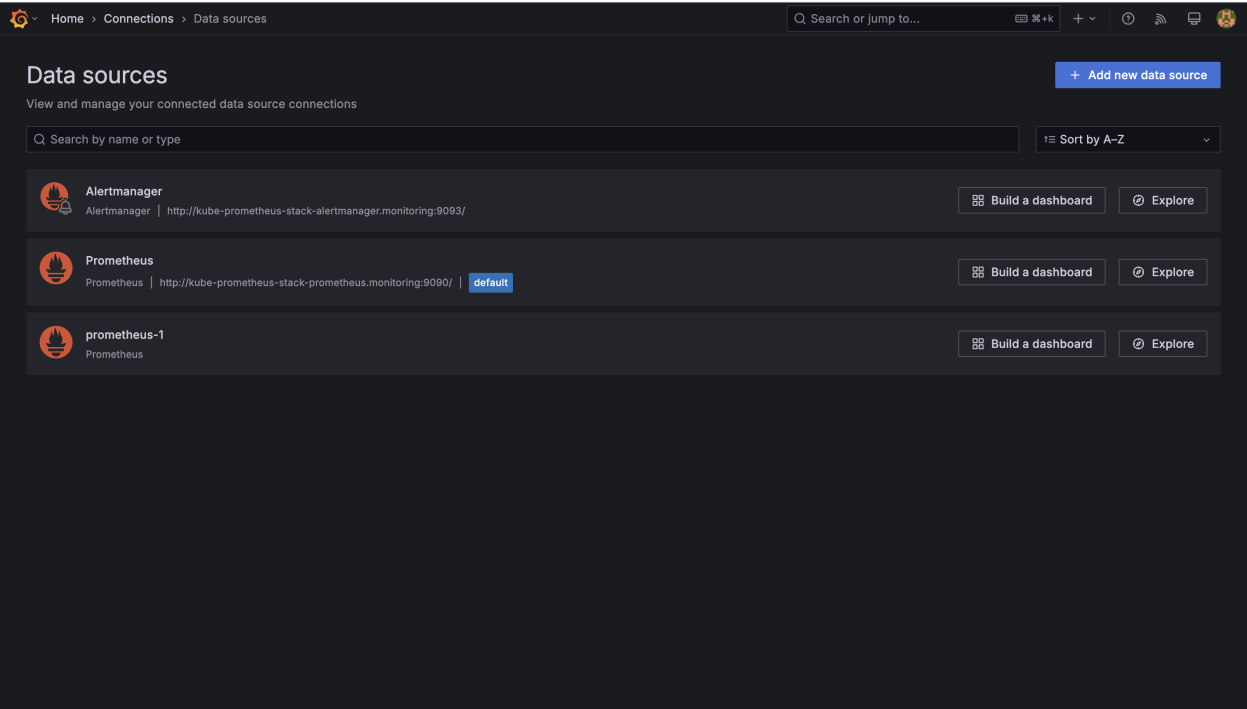
Task: Open the Alertmanager data source name
Action: pyautogui.click(x=124, y=191)
